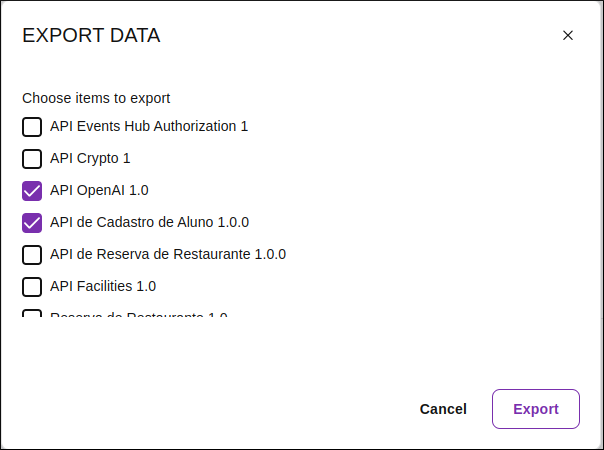This screenshot has height=450, width=604.
Task: Click the 'API Events Hub Authorization 1' label
Action: click(x=149, y=126)
